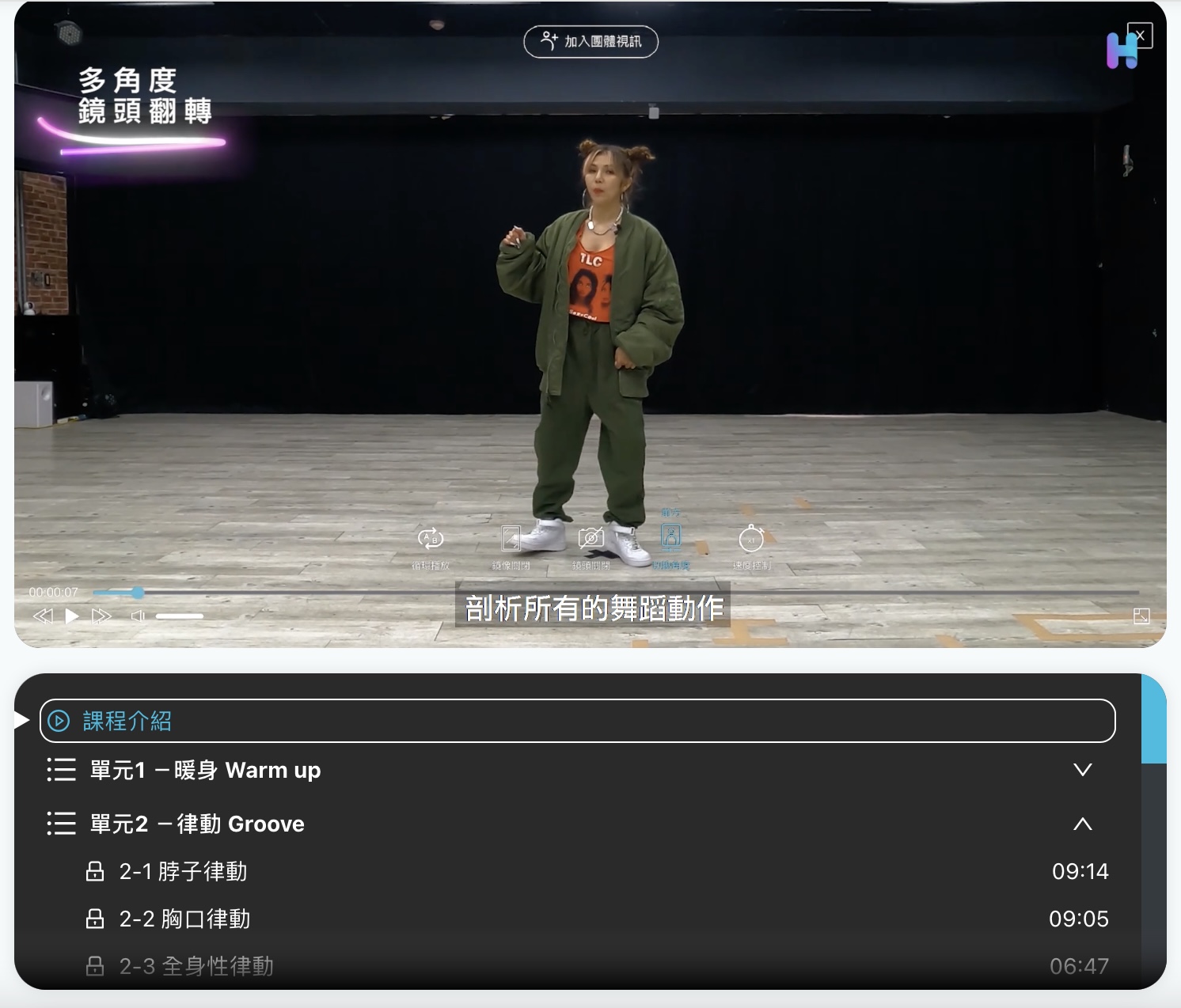The image size is (1181, 1008).
Task: Close the video player window
Action: coord(1140,35)
